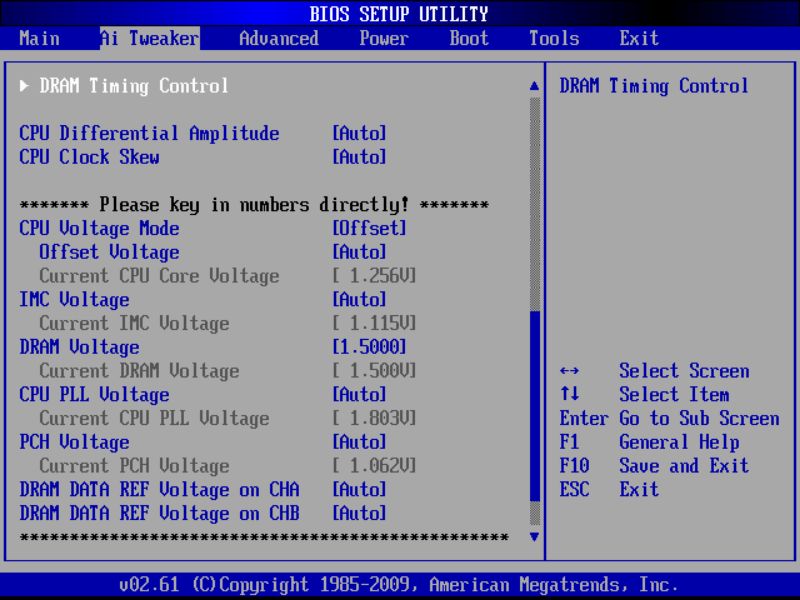Open DRAM Timing Control entry
800x600 pixels.
tap(134, 86)
